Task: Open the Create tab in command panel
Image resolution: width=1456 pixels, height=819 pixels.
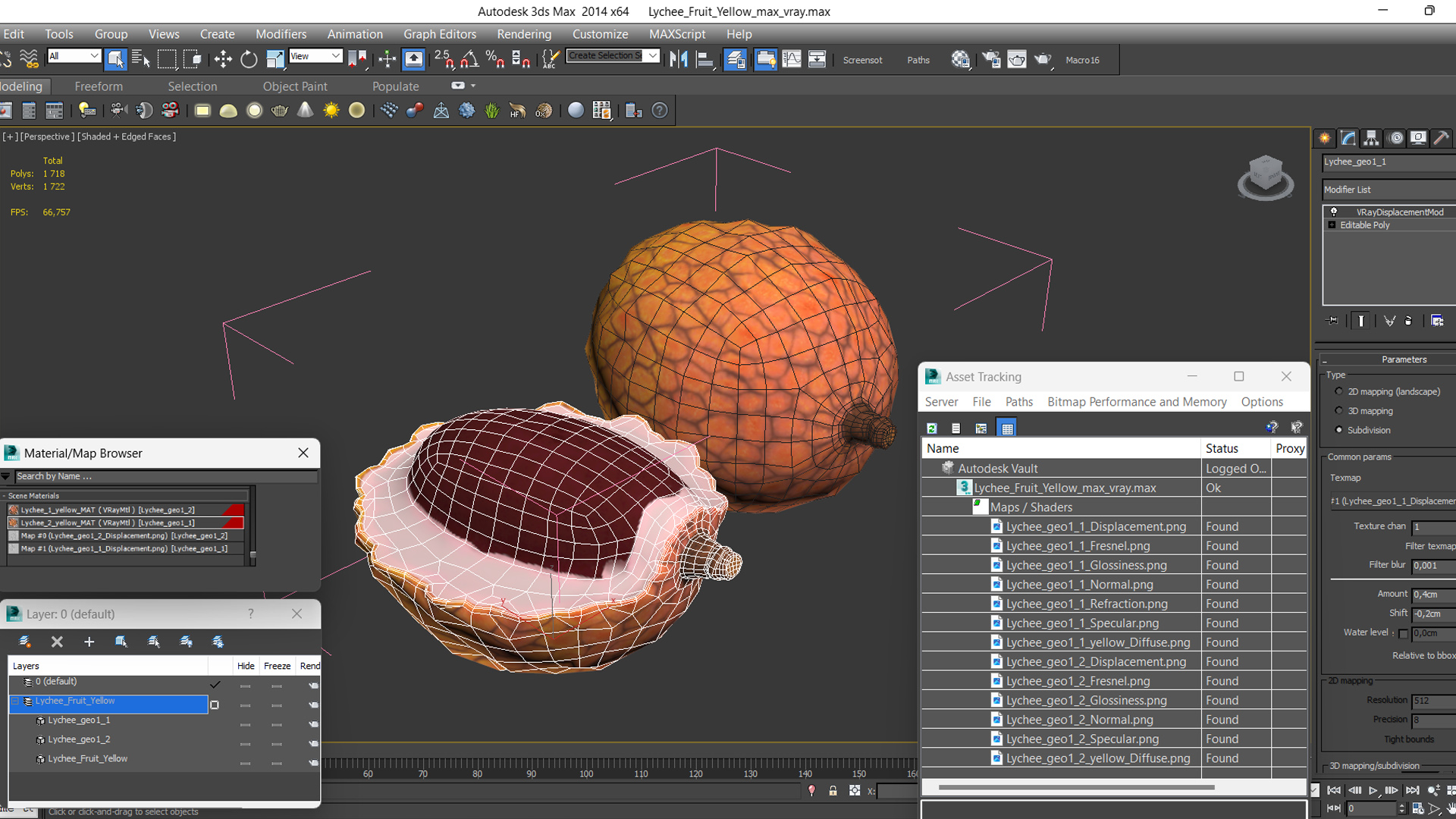Action: (x=1325, y=138)
